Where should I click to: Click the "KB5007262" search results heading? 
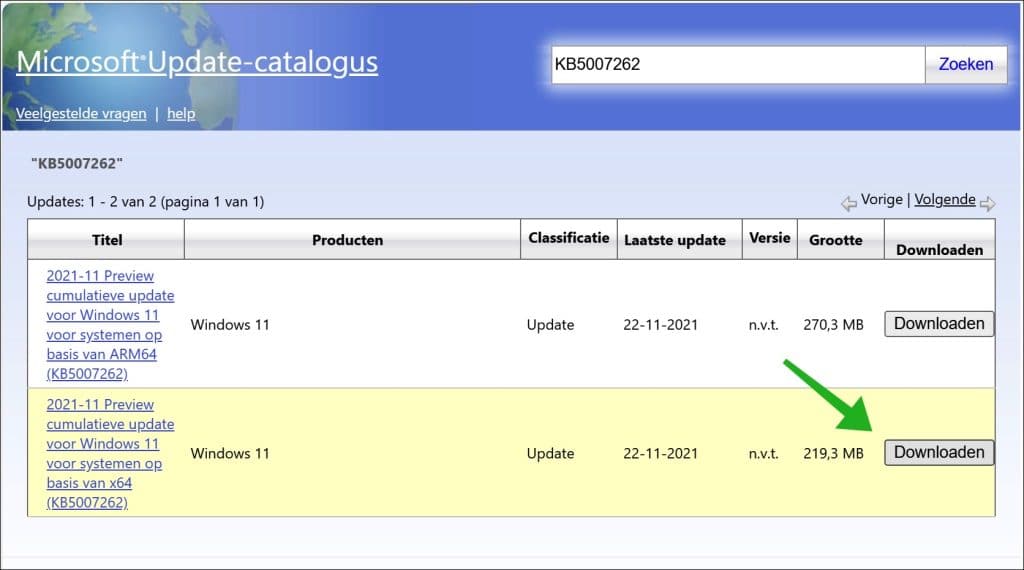tap(77, 163)
